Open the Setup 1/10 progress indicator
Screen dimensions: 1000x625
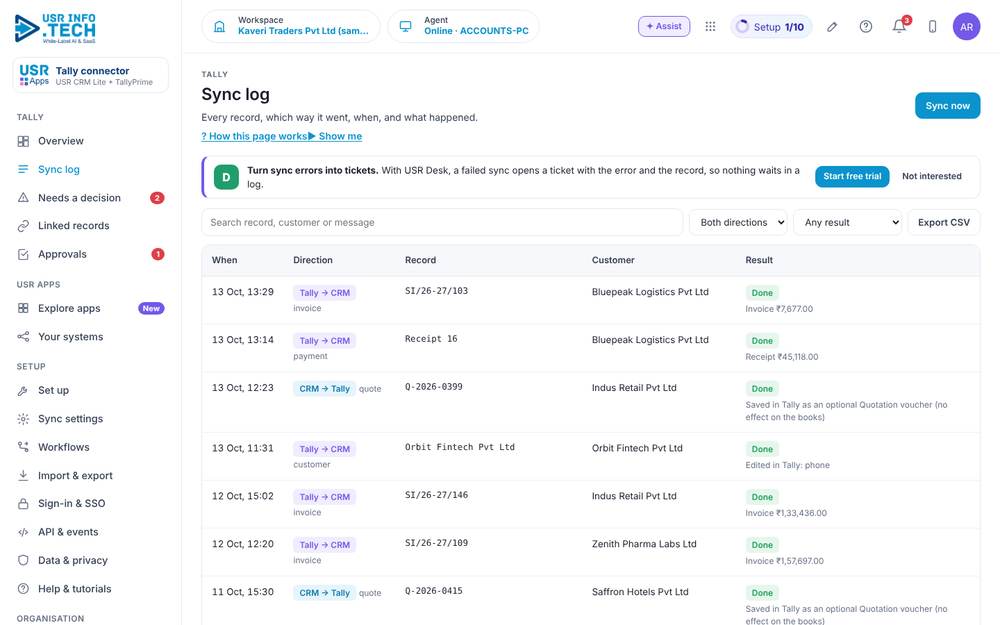[771, 27]
